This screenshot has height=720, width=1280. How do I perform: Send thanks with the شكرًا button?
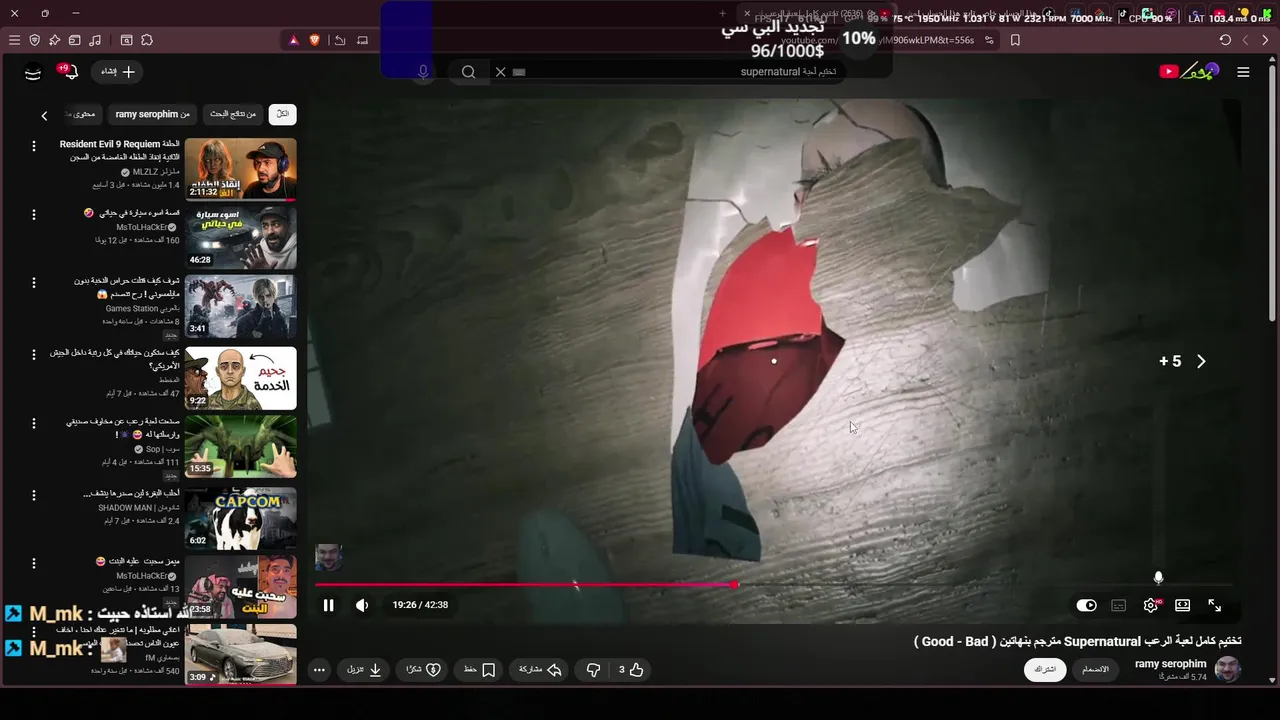(x=423, y=670)
